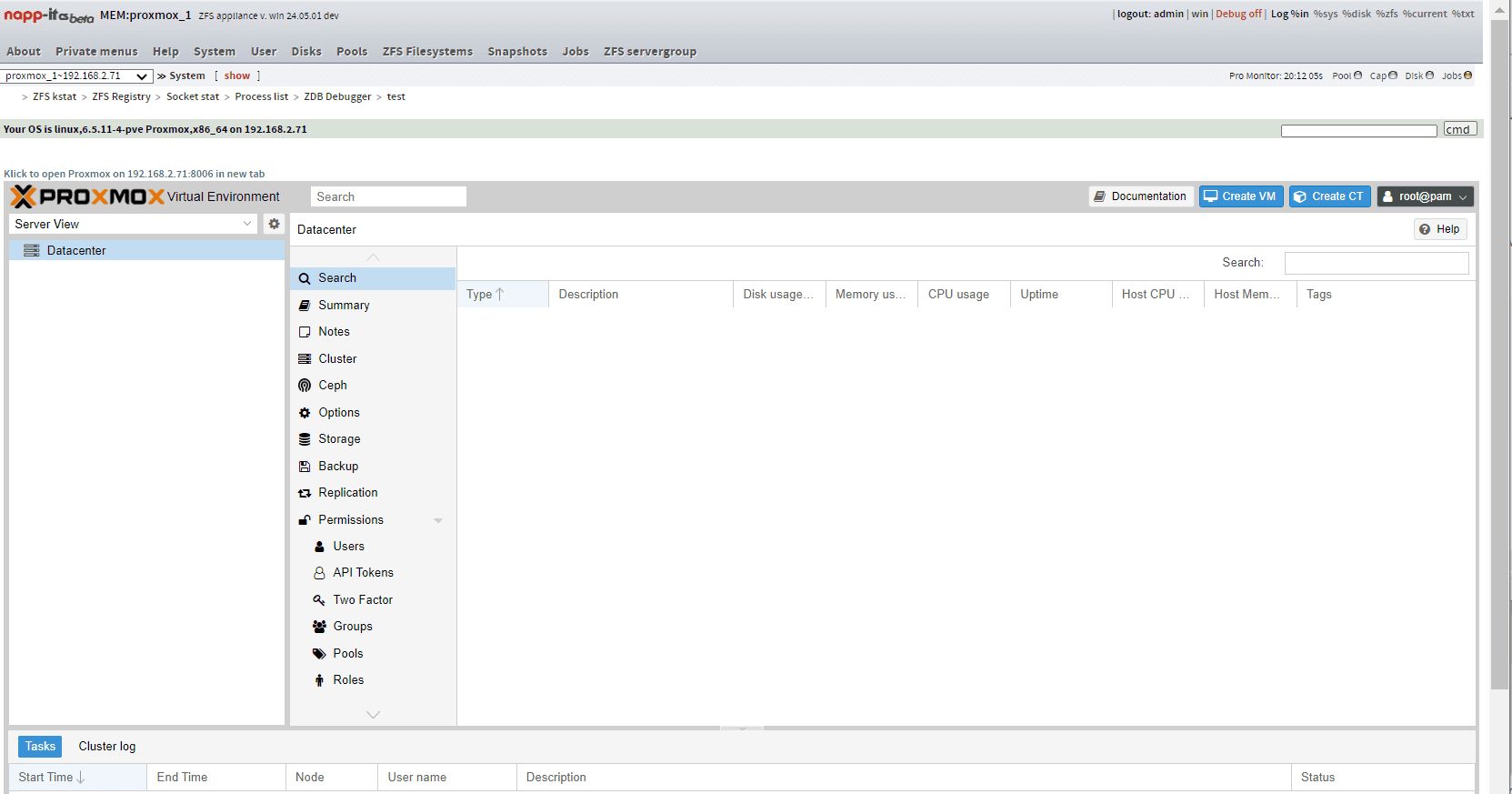Click the Create VM button
The image size is (1512, 794).
pos(1241,196)
